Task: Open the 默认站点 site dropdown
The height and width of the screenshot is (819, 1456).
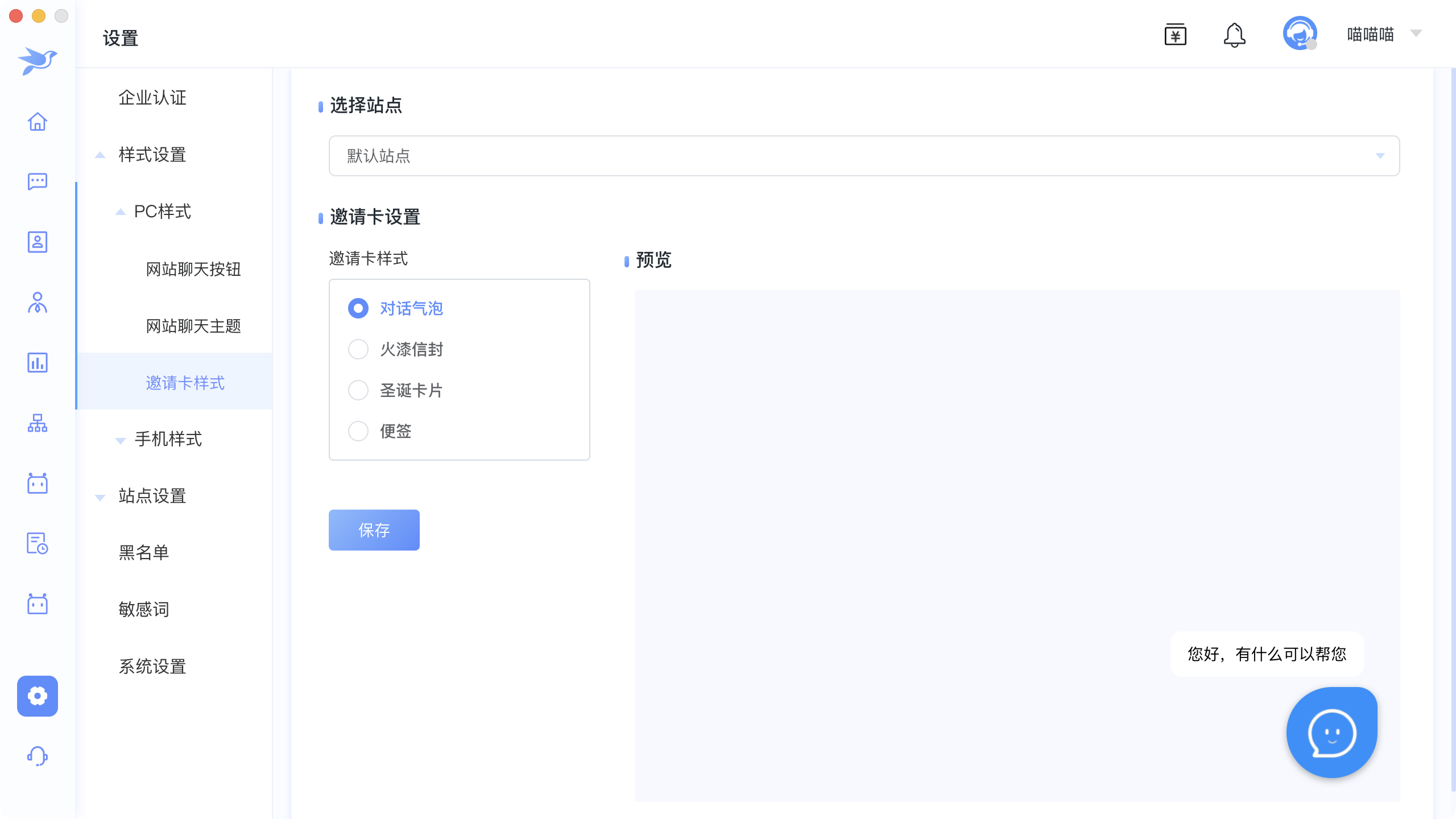Action: pos(864,156)
